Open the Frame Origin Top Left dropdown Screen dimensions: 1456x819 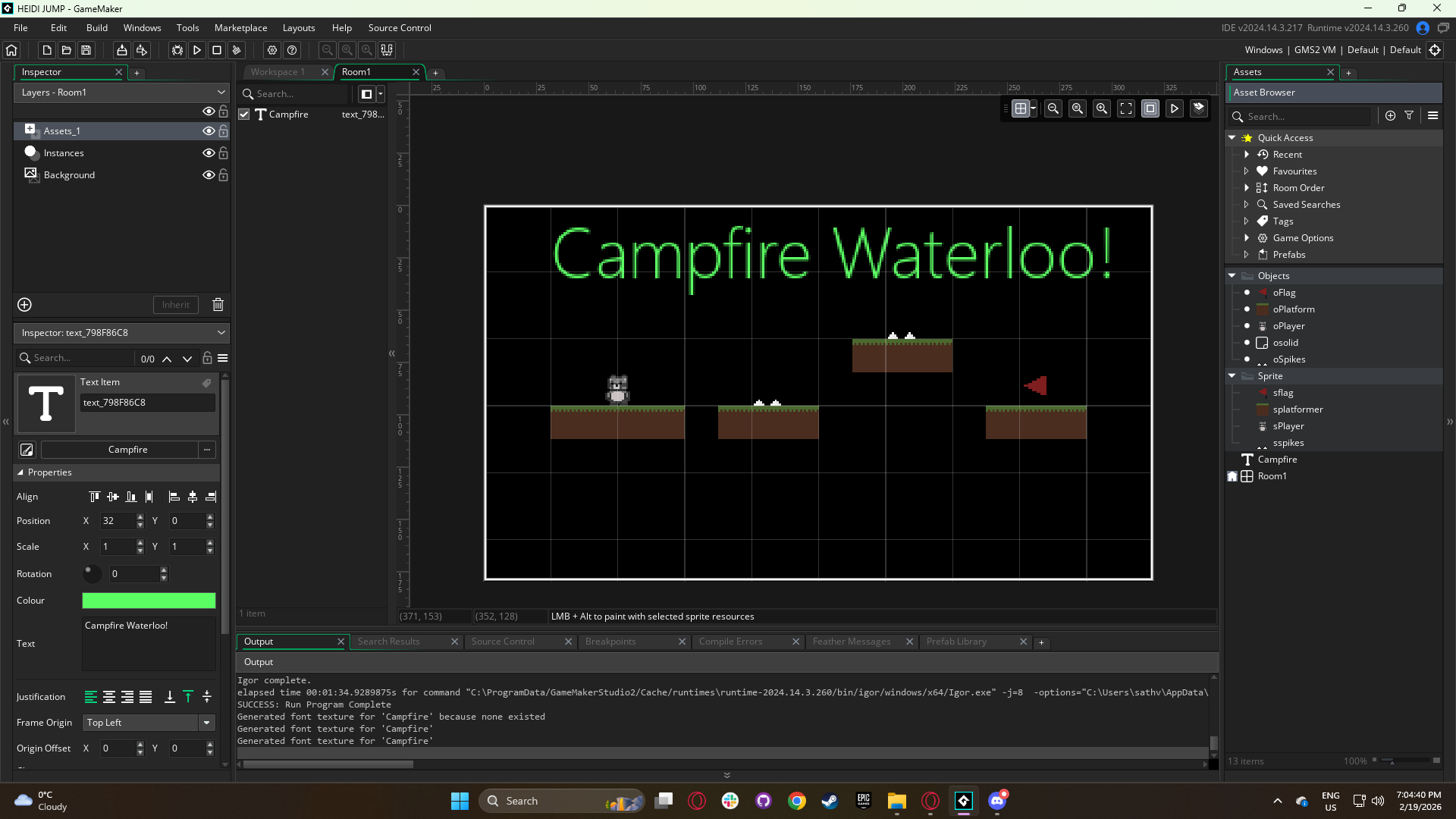tap(150, 723)
